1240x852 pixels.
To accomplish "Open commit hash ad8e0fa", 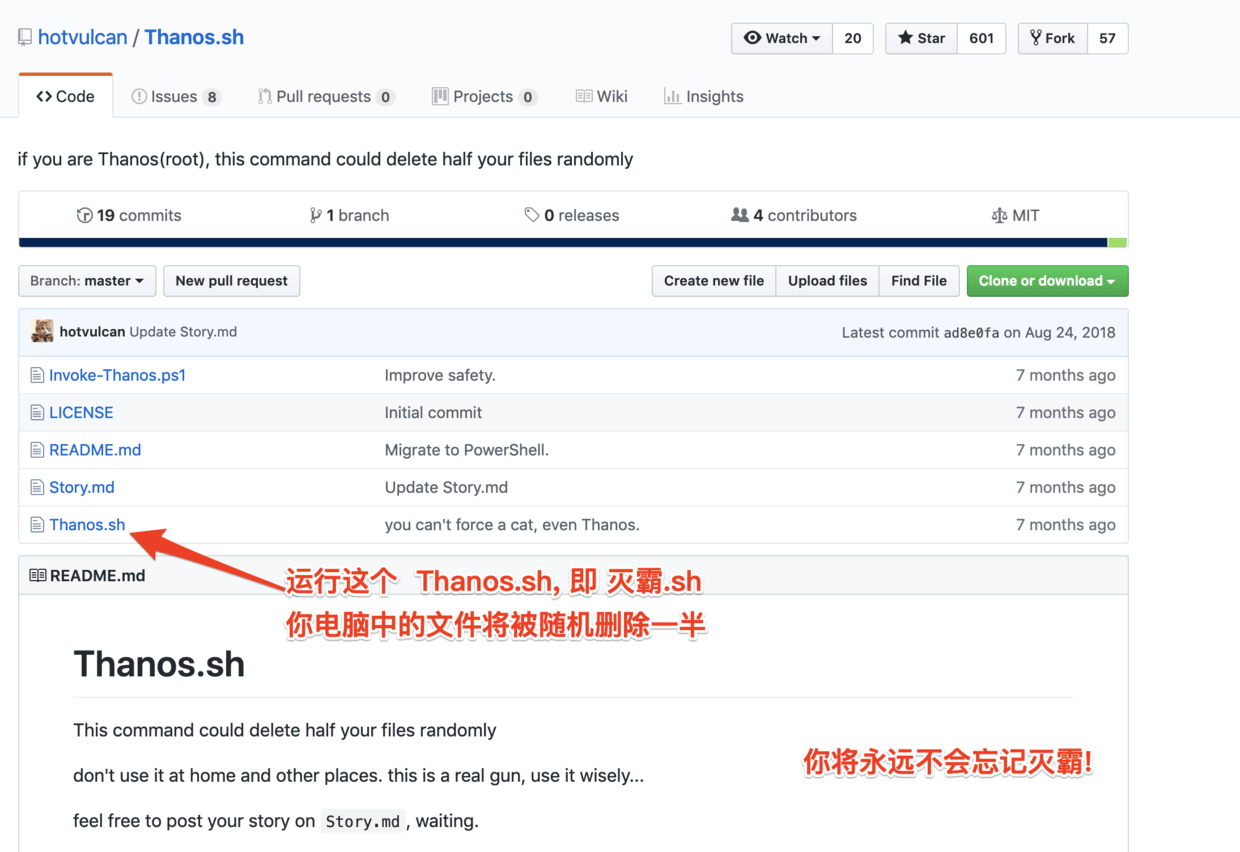I will [x=971, y=333].
